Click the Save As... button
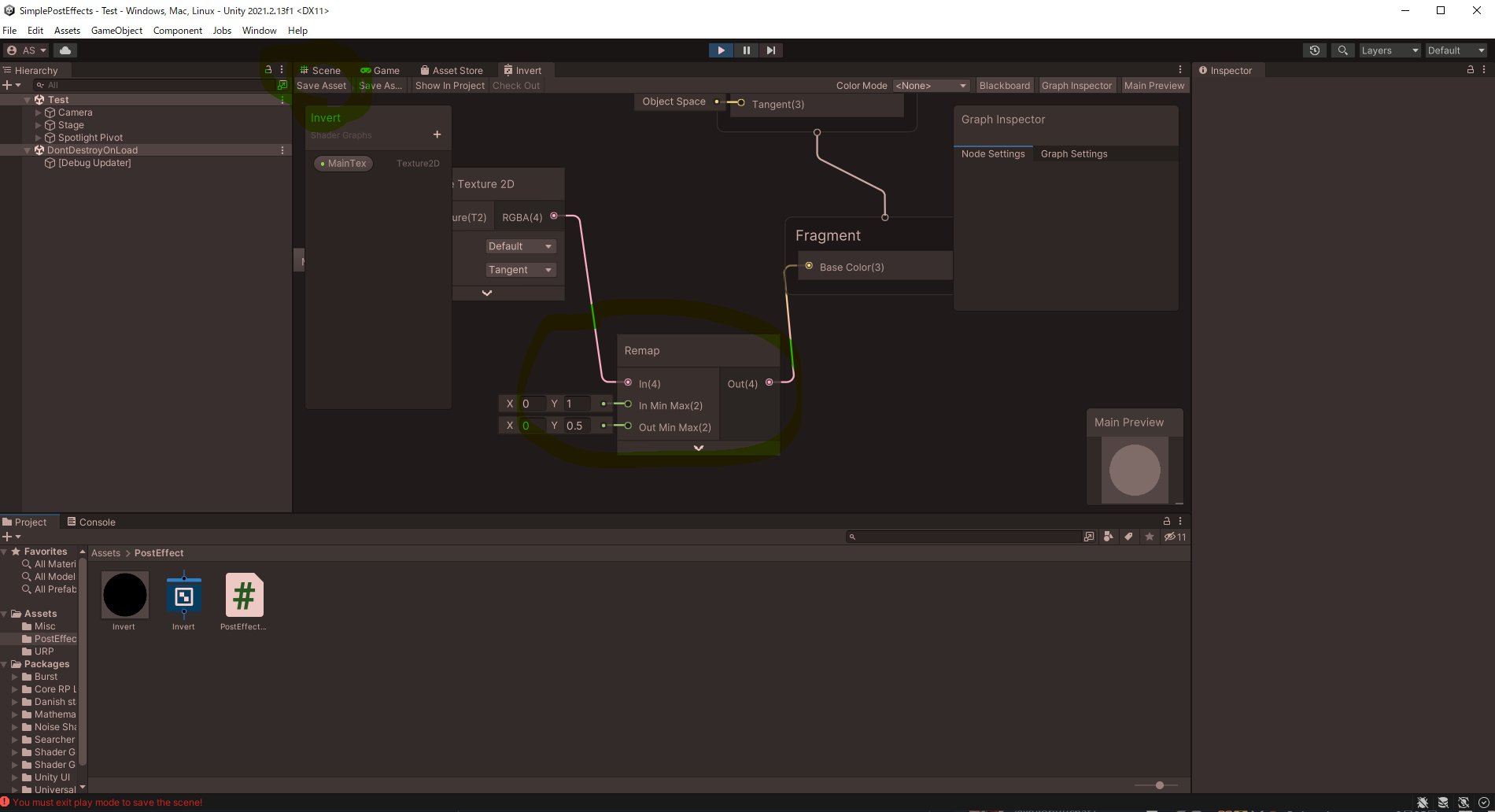 [x=381, y=86]
